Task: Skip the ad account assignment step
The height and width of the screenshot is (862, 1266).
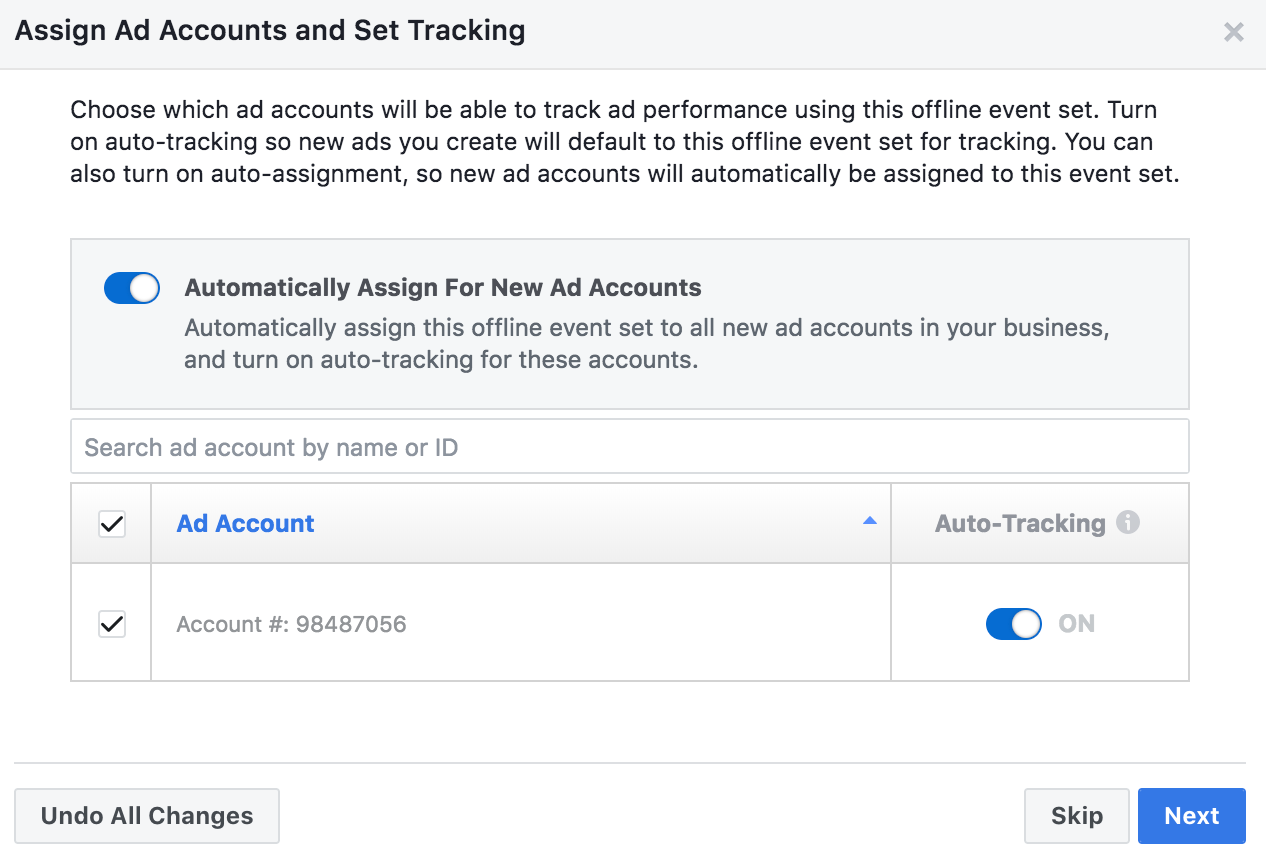Action: [1077, 816]
